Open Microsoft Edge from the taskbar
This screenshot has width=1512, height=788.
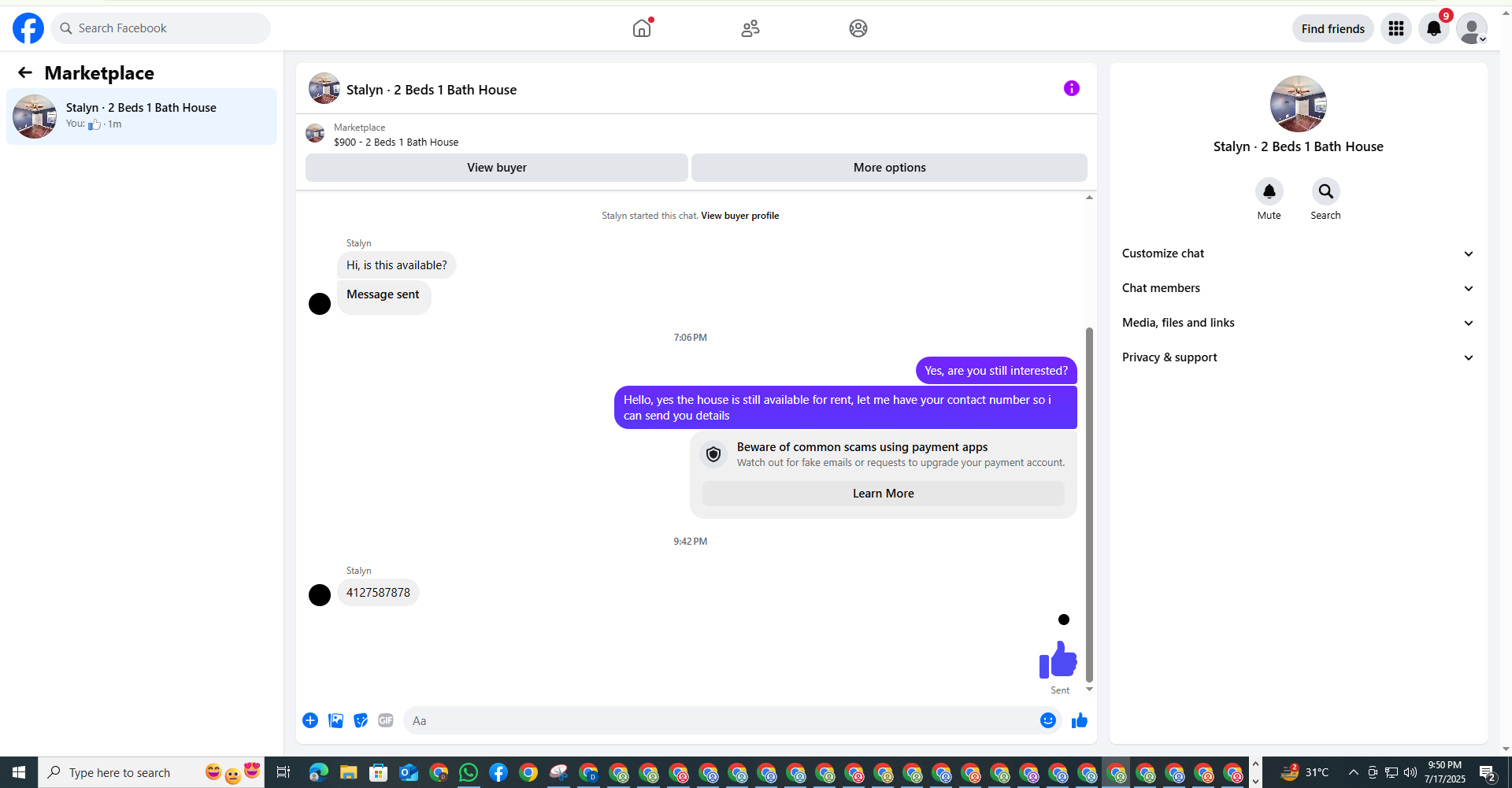tap(318, 772)
